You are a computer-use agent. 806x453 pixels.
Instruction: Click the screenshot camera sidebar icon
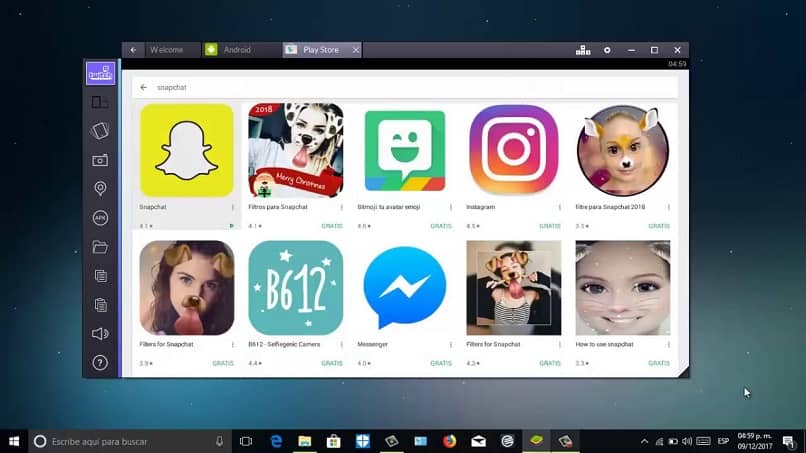[x=100, y=160]
